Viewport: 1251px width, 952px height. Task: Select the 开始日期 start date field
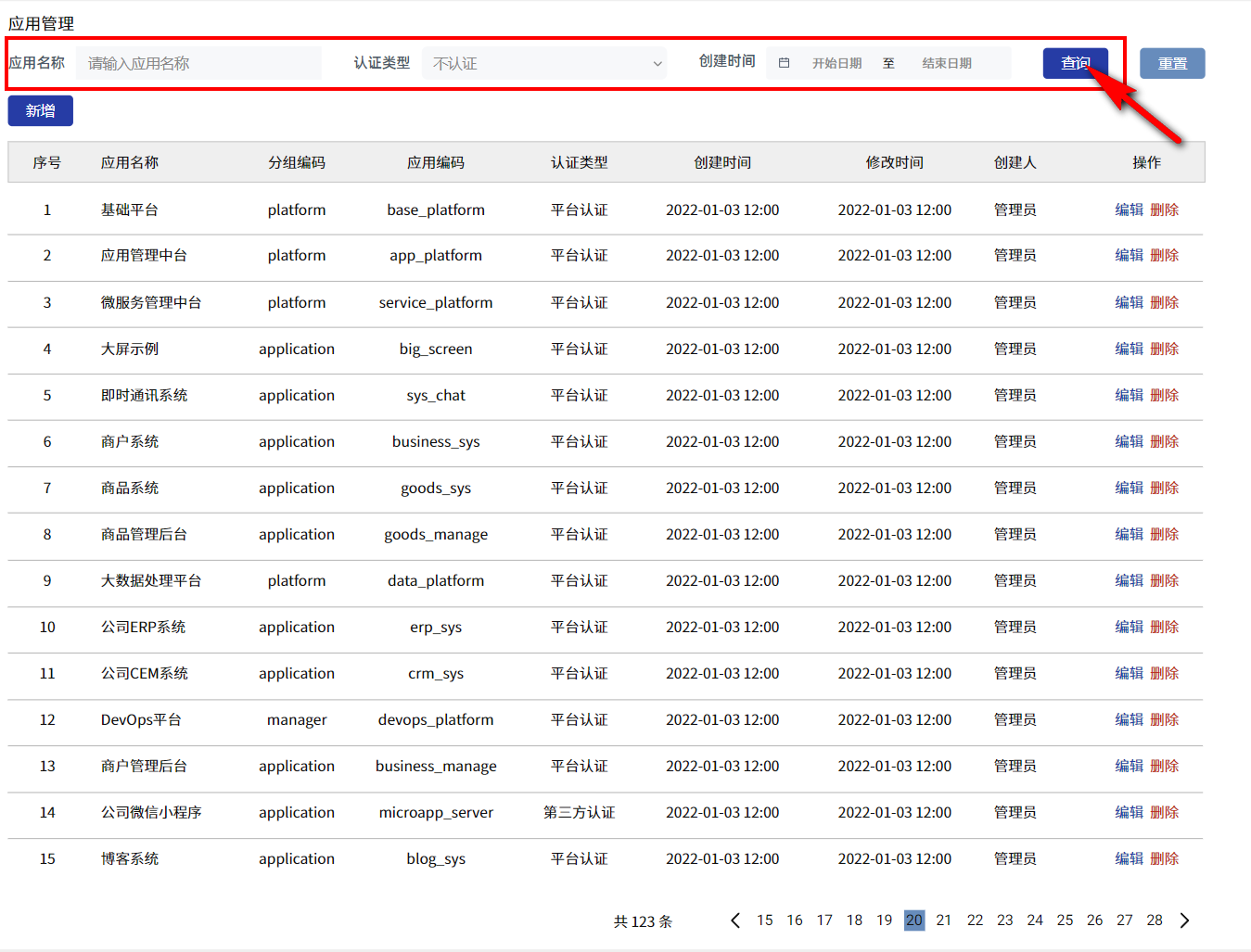[x=836, y=64]
